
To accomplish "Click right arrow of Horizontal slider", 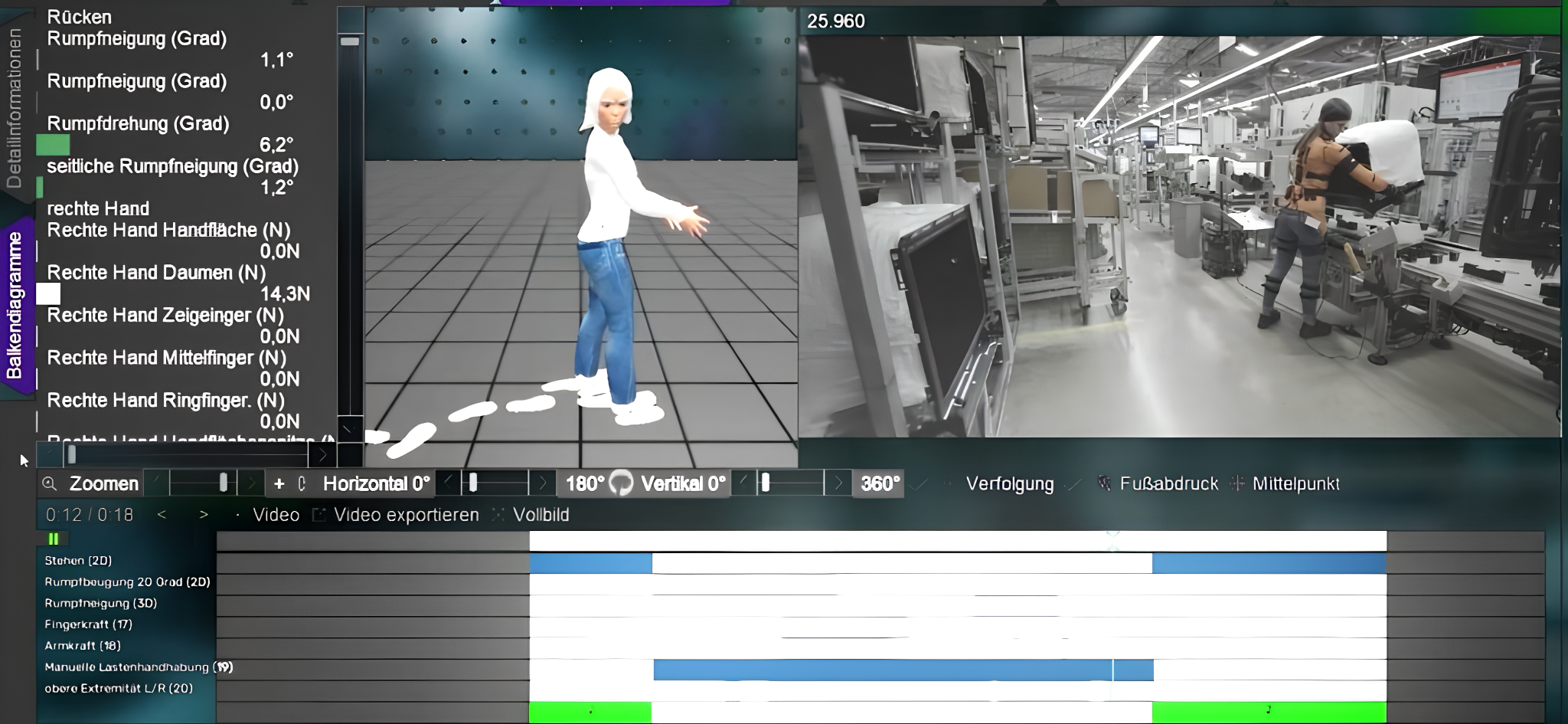I will tap(542, 483).
